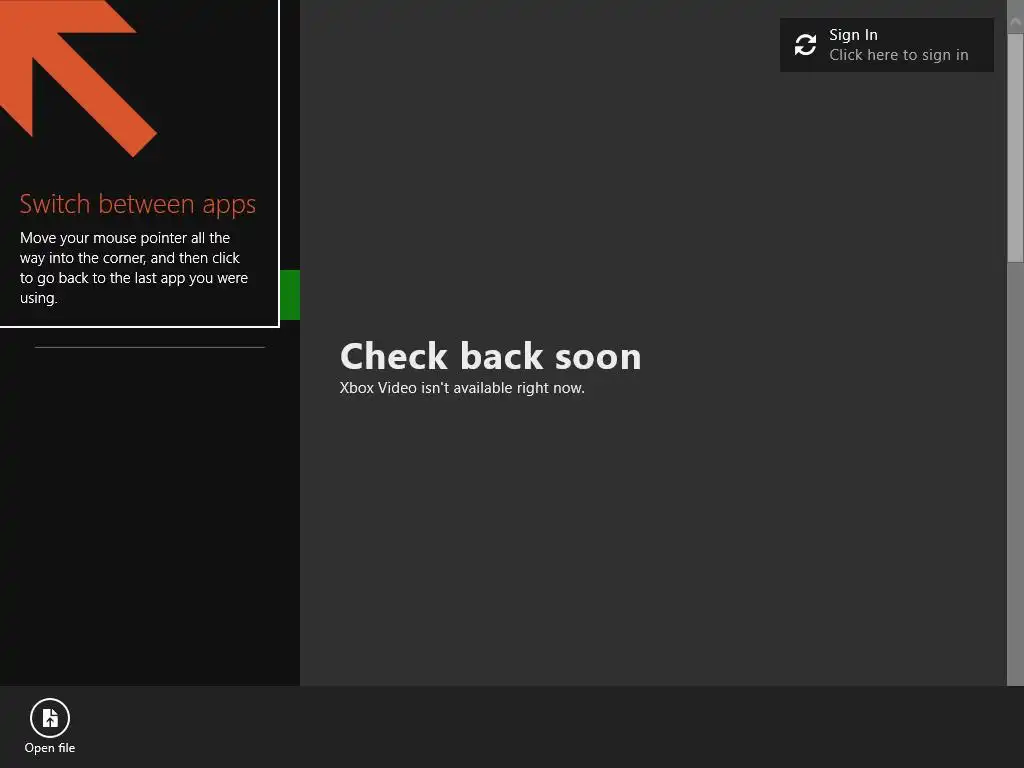This screenshot has width=1024, height=768.
Task: Click the sync arrows sign-in icon
Action: click(x=805, y=45)
